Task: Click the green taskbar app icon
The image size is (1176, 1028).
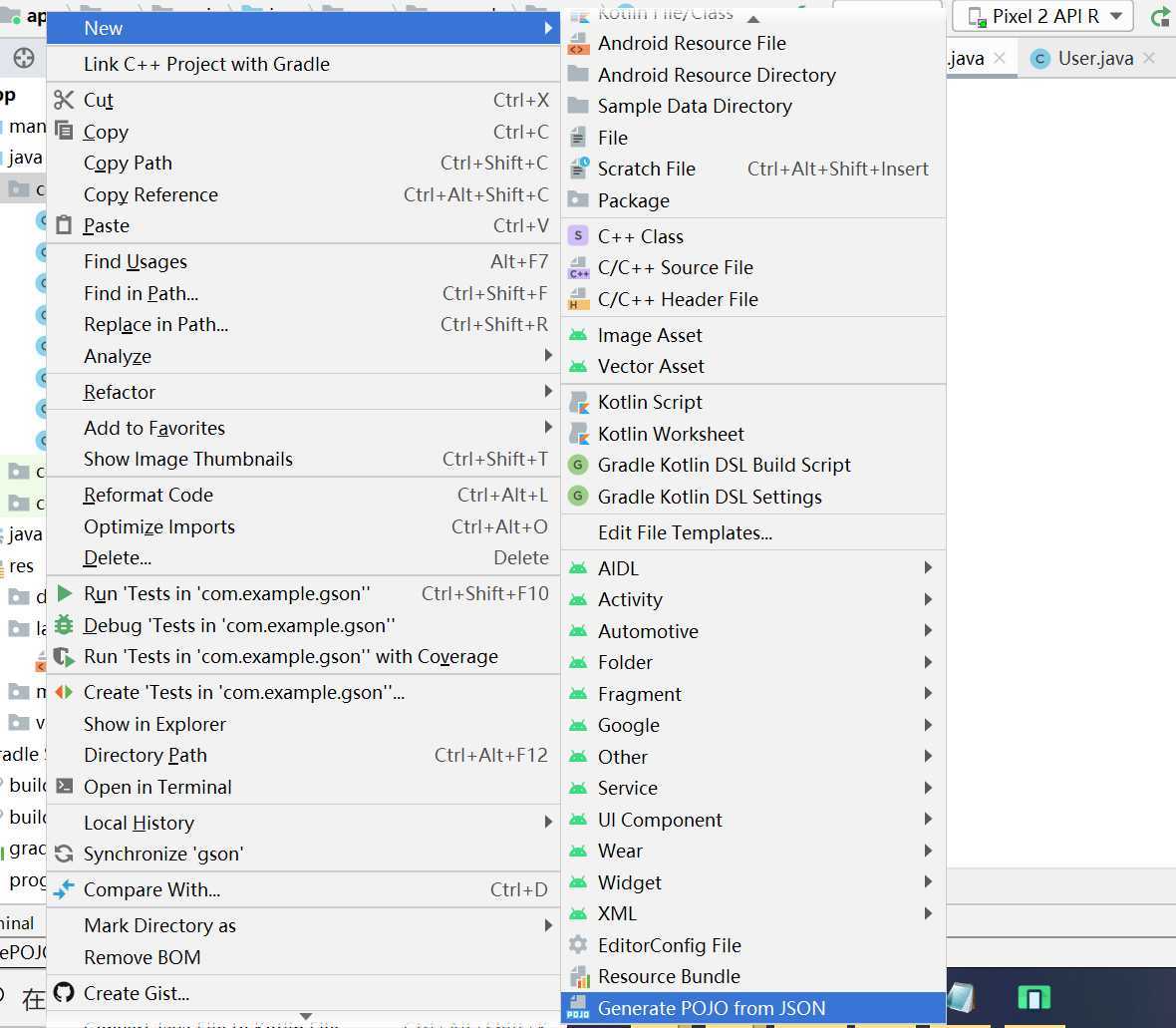Action: coord(1034,998)
